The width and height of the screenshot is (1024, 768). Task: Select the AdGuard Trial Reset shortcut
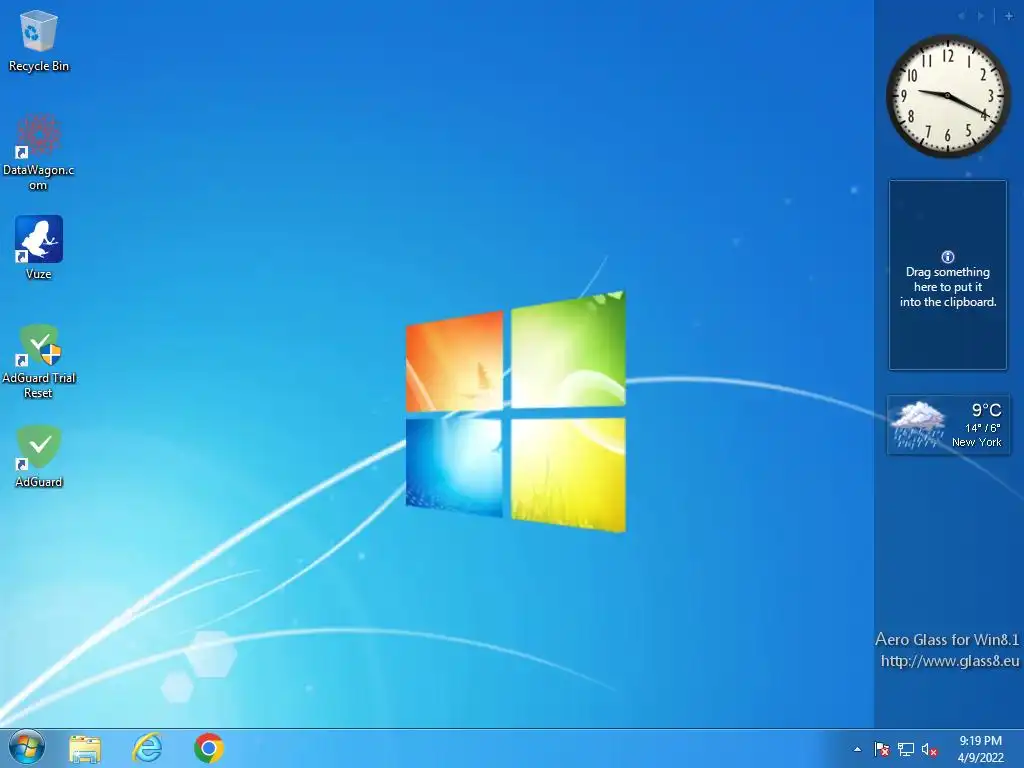pos(39,361)
